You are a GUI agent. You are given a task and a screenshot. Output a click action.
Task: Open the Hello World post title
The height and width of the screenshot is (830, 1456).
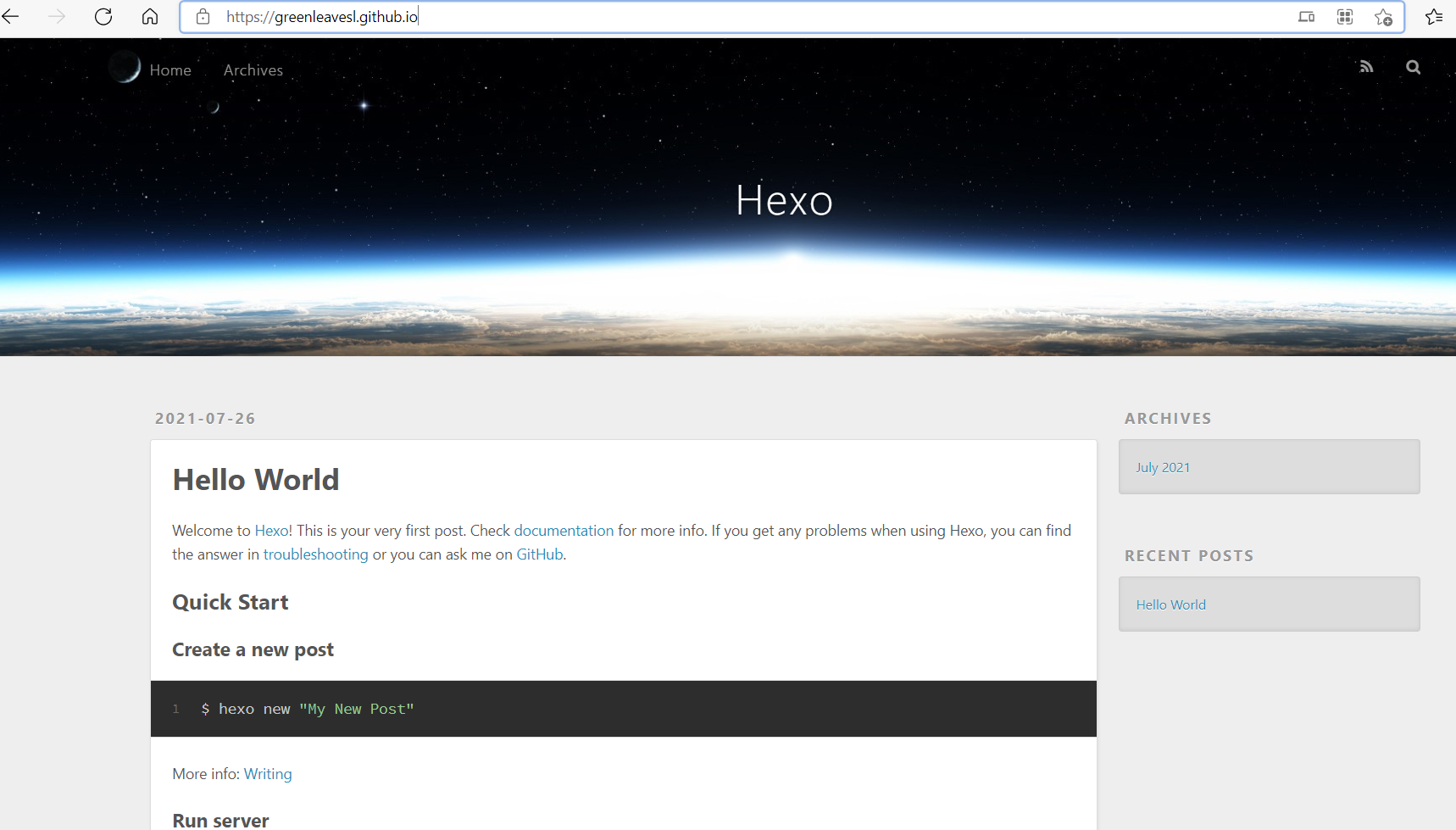pyautogui.click(x=256, y=480)
